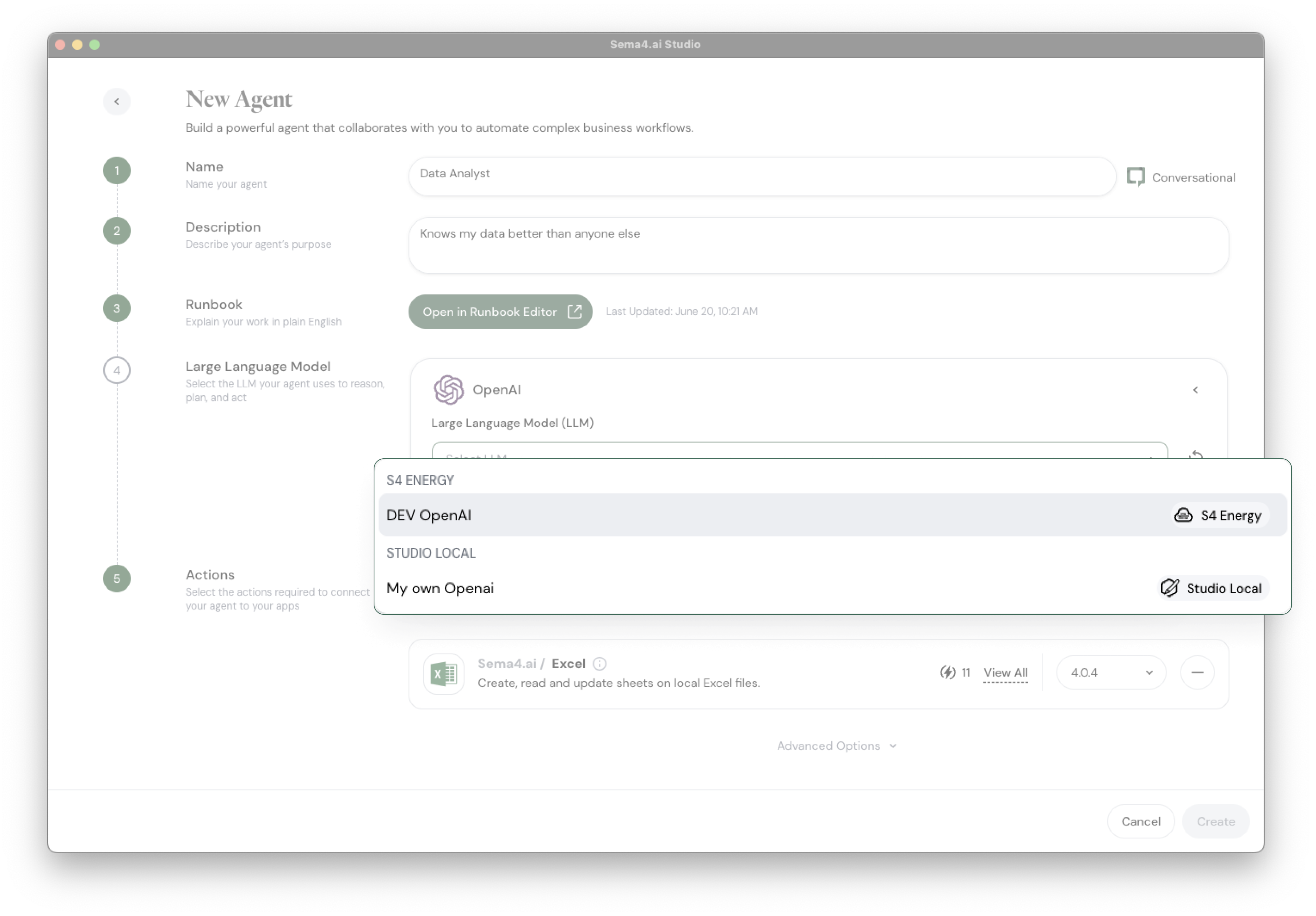Select step 1 Name circle
1316x916 pixels.
pyautogui.click(x=116, y=171)
